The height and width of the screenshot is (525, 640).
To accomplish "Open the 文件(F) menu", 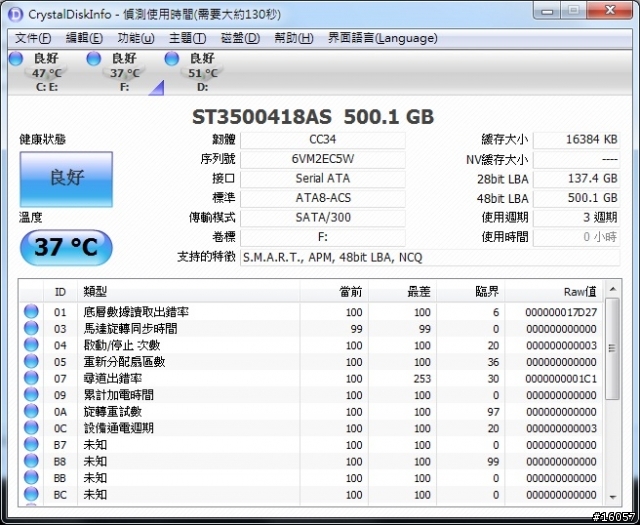I will [33, 38].
